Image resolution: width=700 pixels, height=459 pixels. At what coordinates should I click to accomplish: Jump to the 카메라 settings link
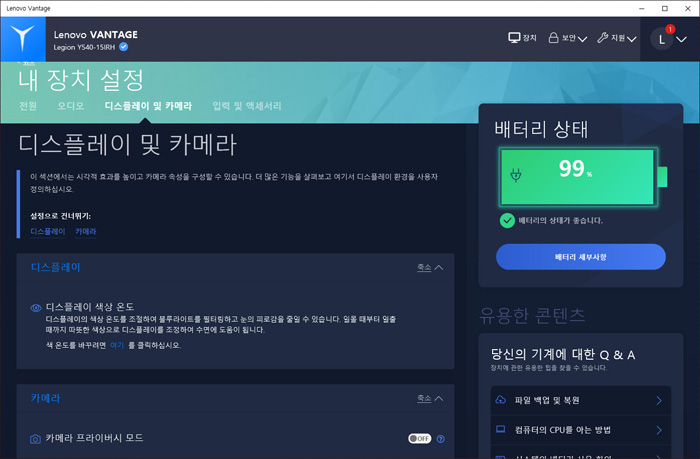[86, 231]
